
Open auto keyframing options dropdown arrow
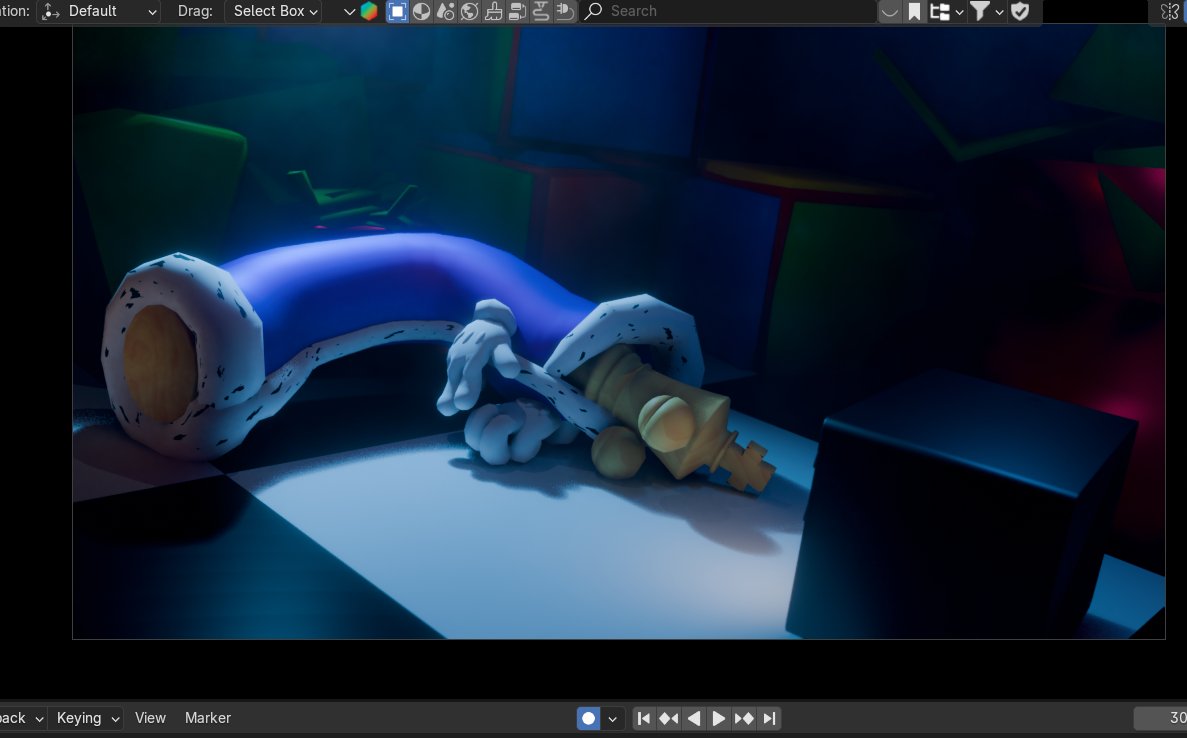pyautogui.click(x=612, y=718)
